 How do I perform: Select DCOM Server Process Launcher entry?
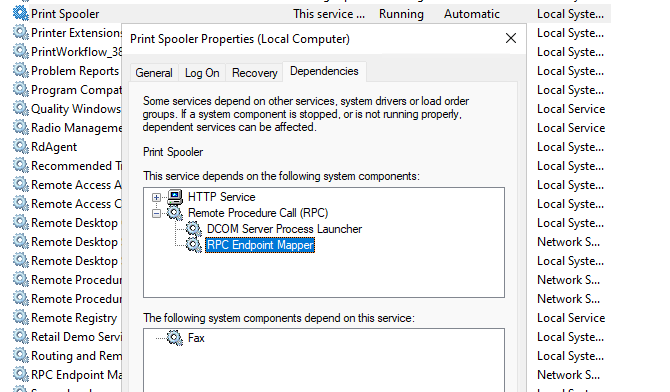[x=284, y=229]
